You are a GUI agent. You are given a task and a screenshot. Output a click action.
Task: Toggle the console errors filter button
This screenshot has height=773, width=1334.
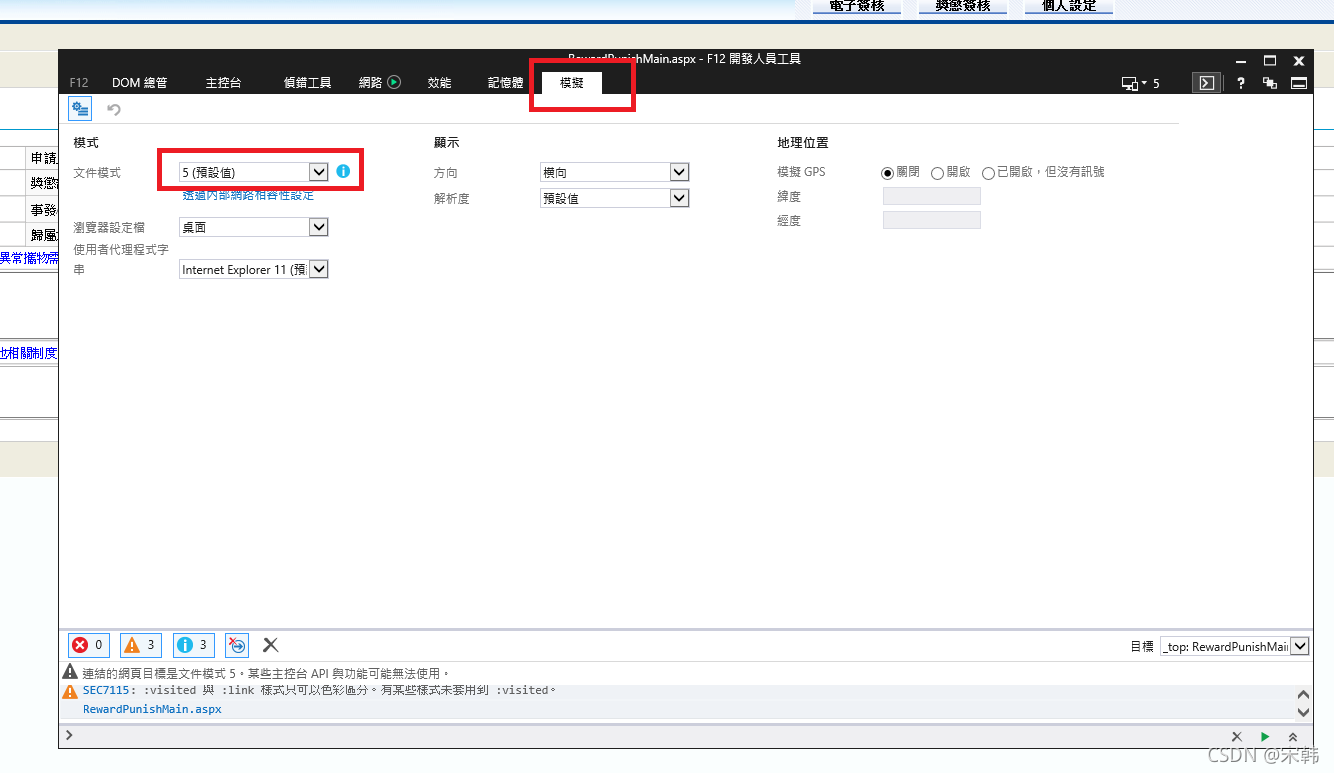click(89, 645)
